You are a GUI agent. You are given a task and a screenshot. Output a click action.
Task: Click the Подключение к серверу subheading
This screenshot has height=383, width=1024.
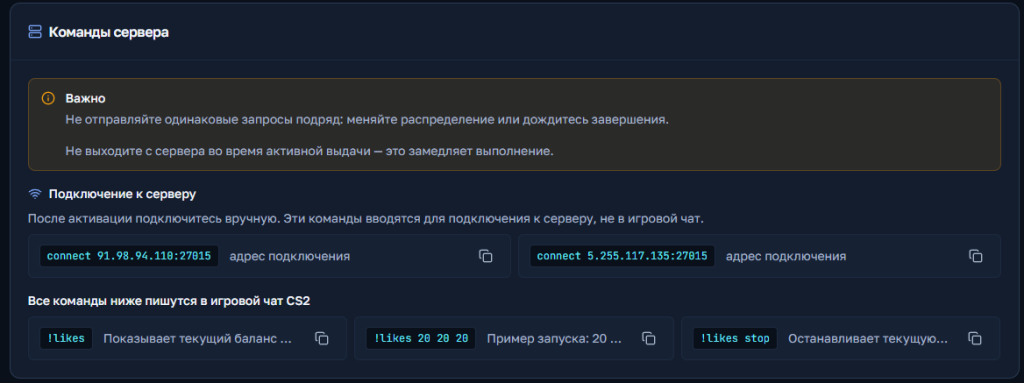click(123, 194)
